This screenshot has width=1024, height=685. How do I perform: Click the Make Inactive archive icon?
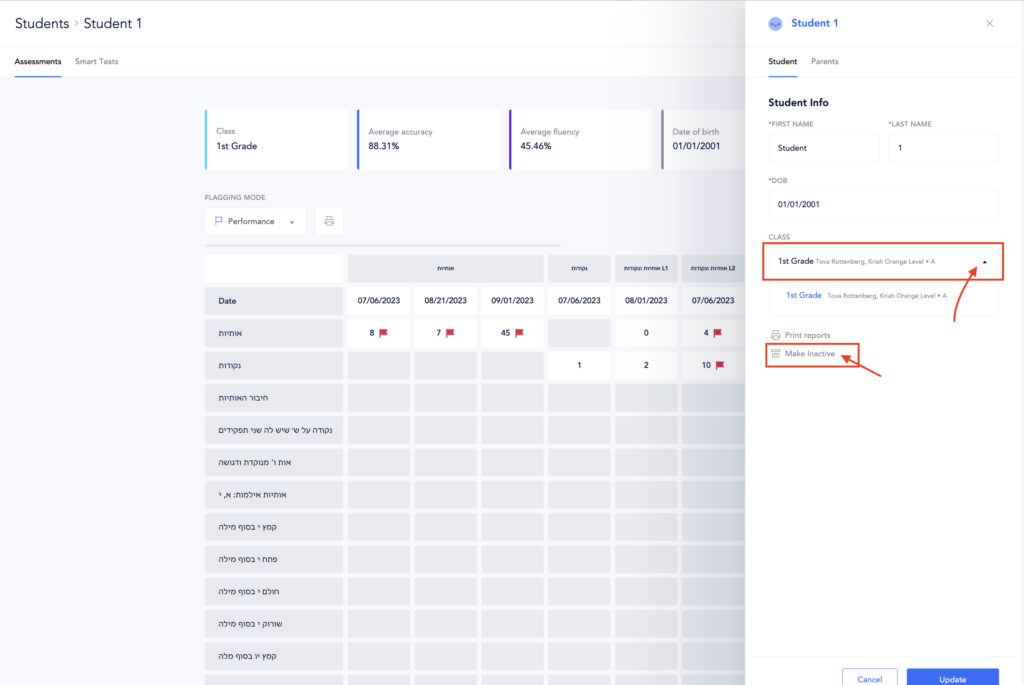775,354
